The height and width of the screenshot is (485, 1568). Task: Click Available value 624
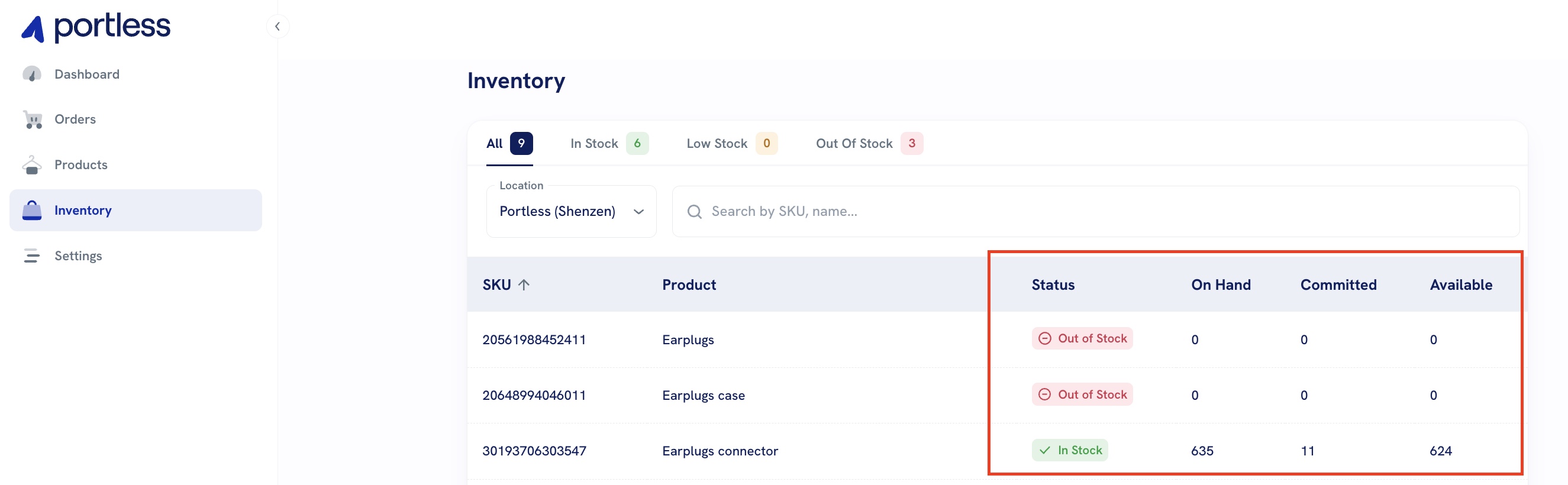[x=1441, y=451]
